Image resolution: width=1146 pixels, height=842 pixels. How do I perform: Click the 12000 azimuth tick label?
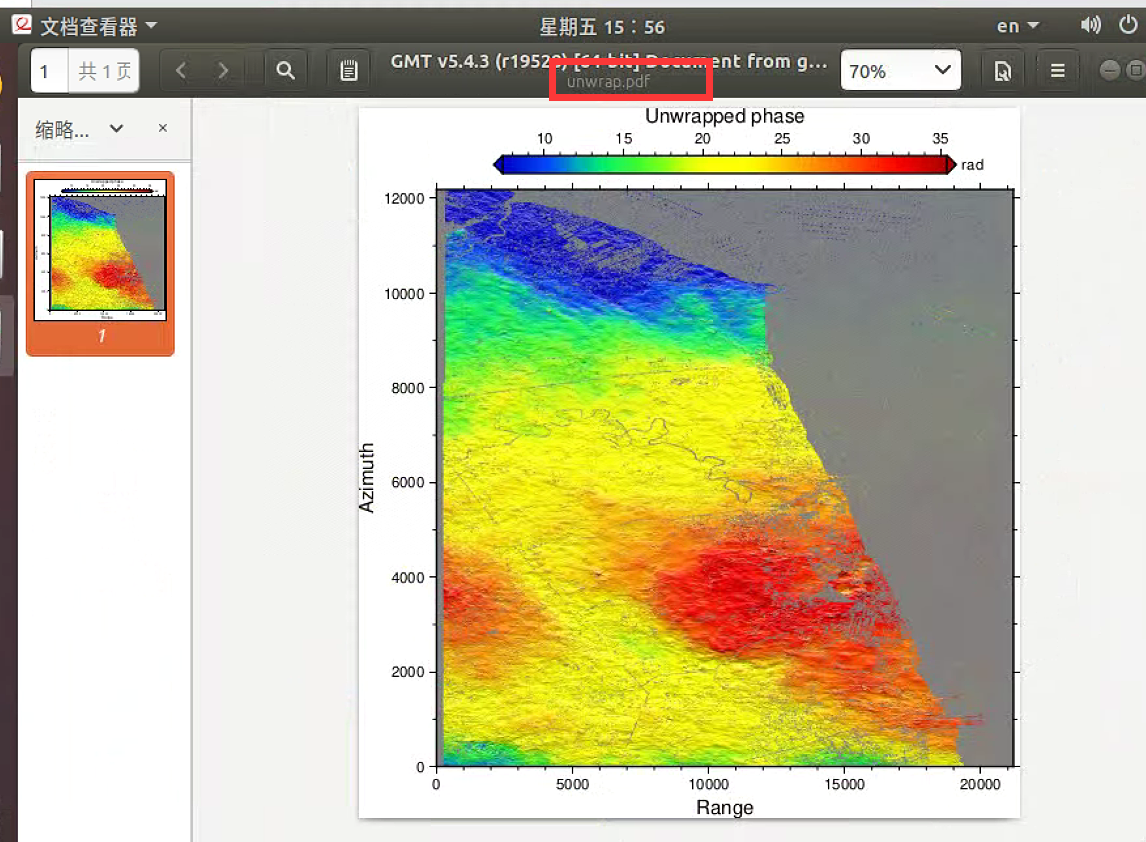point(404,199)
